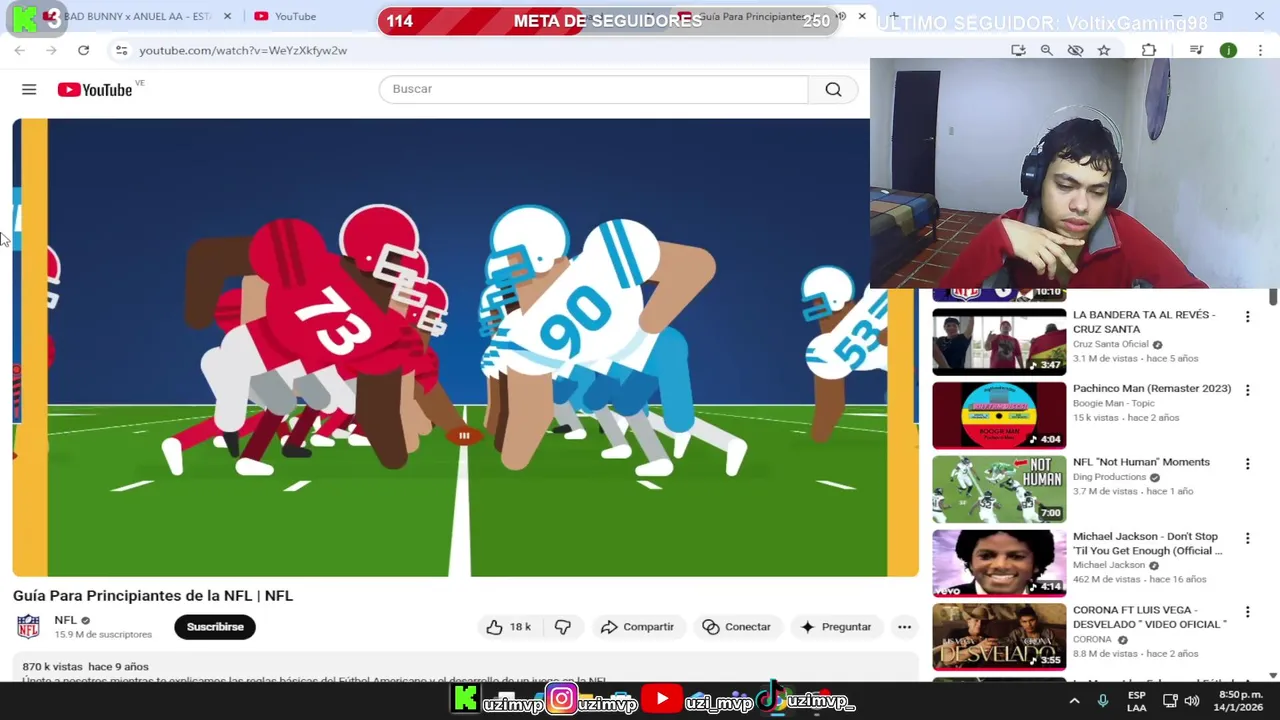Open the zoom magnifier icon in address bar
Image resolution: width=1280 pixels, height=720 pixels.
coord(1046,50)
